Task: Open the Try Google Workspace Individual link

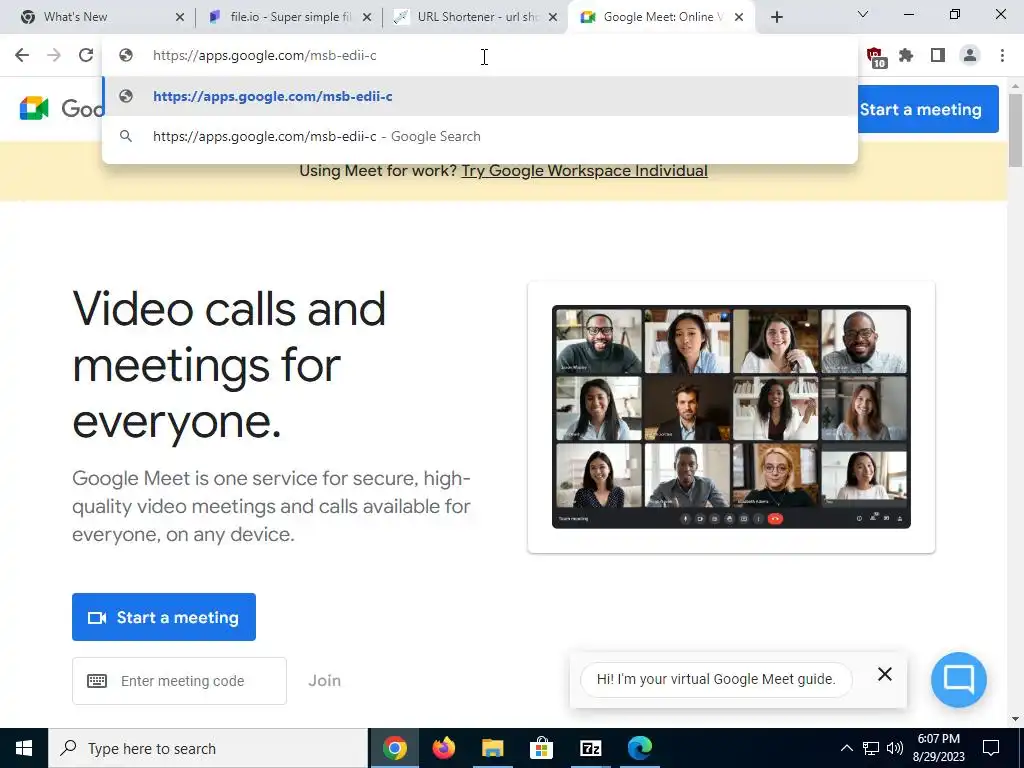Action: pos(584,171)
